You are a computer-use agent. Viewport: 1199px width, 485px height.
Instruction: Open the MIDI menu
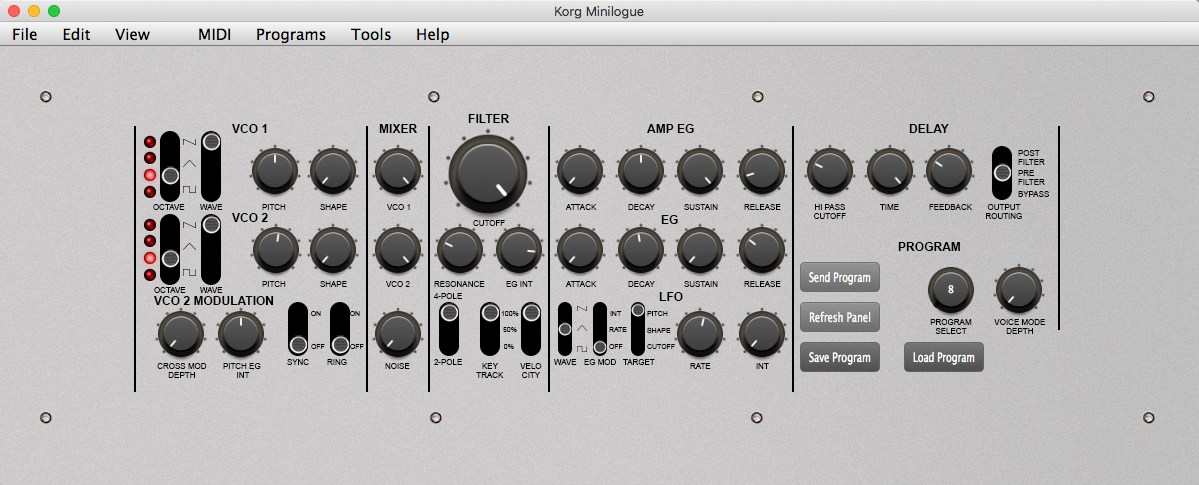pyautogui.click(x=214, y=34)
